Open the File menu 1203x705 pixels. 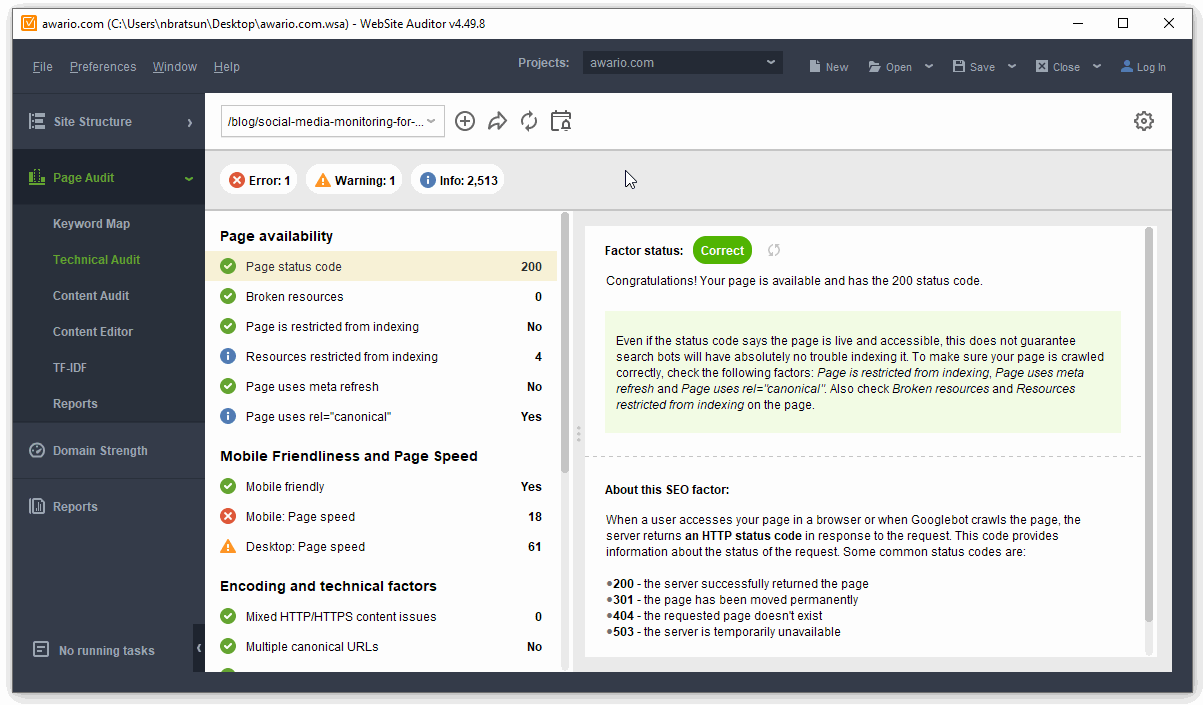click(x=42, y=67)
